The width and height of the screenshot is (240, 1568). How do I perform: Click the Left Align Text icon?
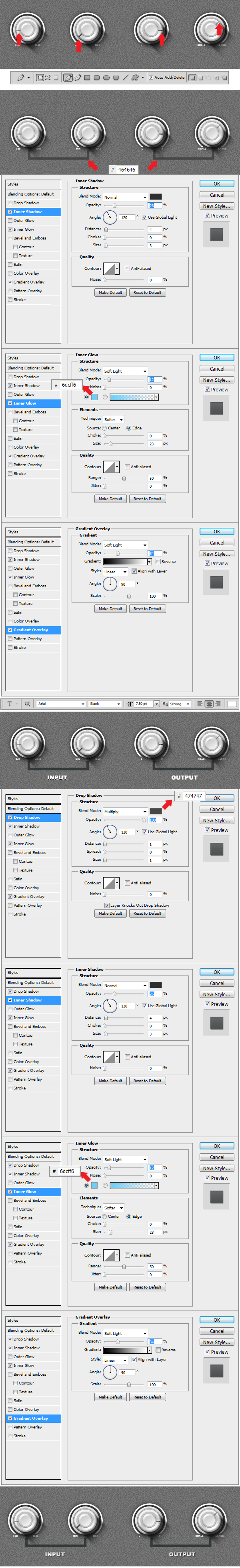(200, 704)
